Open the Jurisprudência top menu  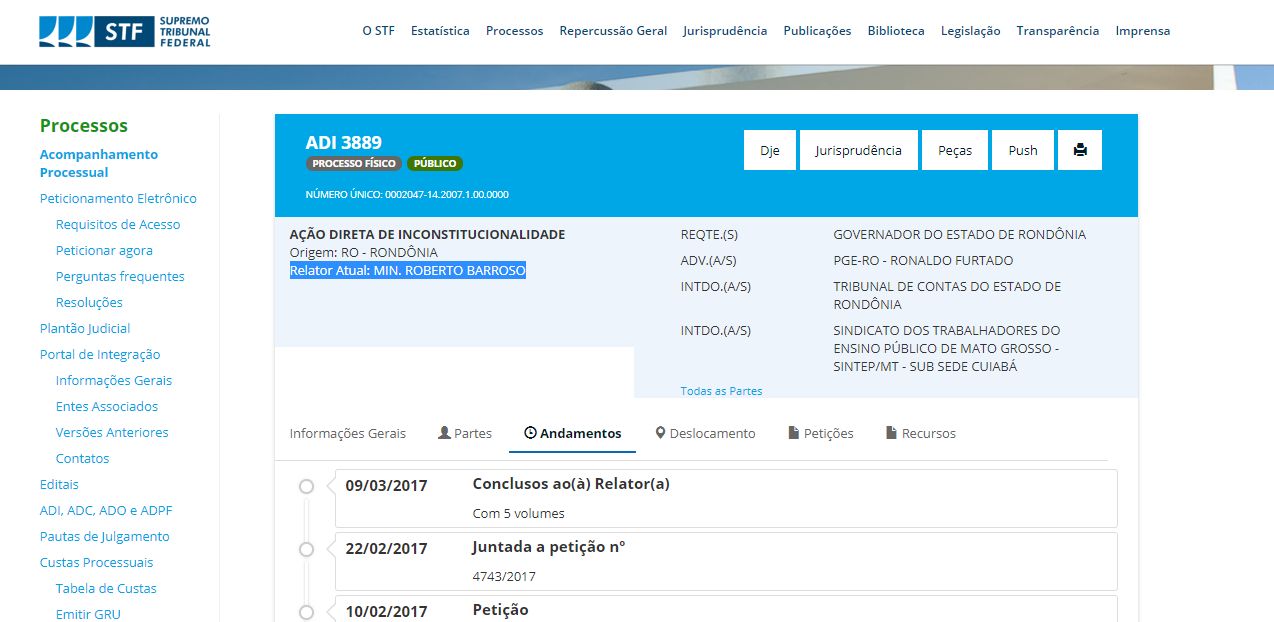point(725,31)
